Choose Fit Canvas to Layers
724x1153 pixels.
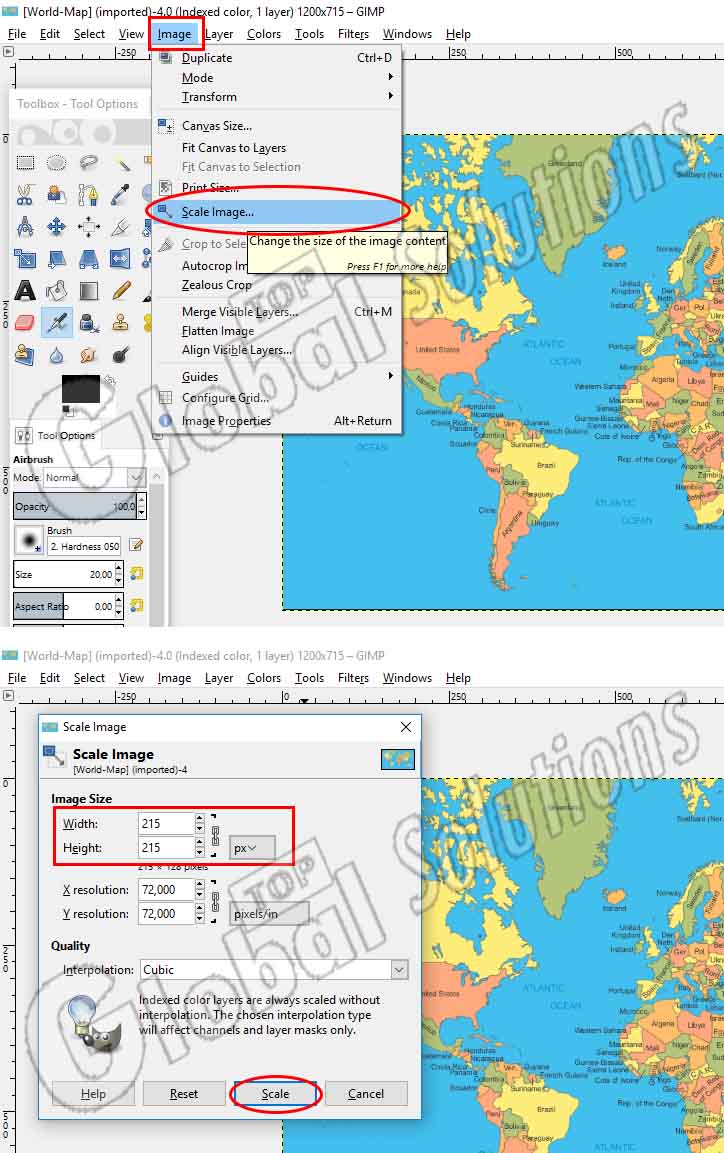(276, 148)
